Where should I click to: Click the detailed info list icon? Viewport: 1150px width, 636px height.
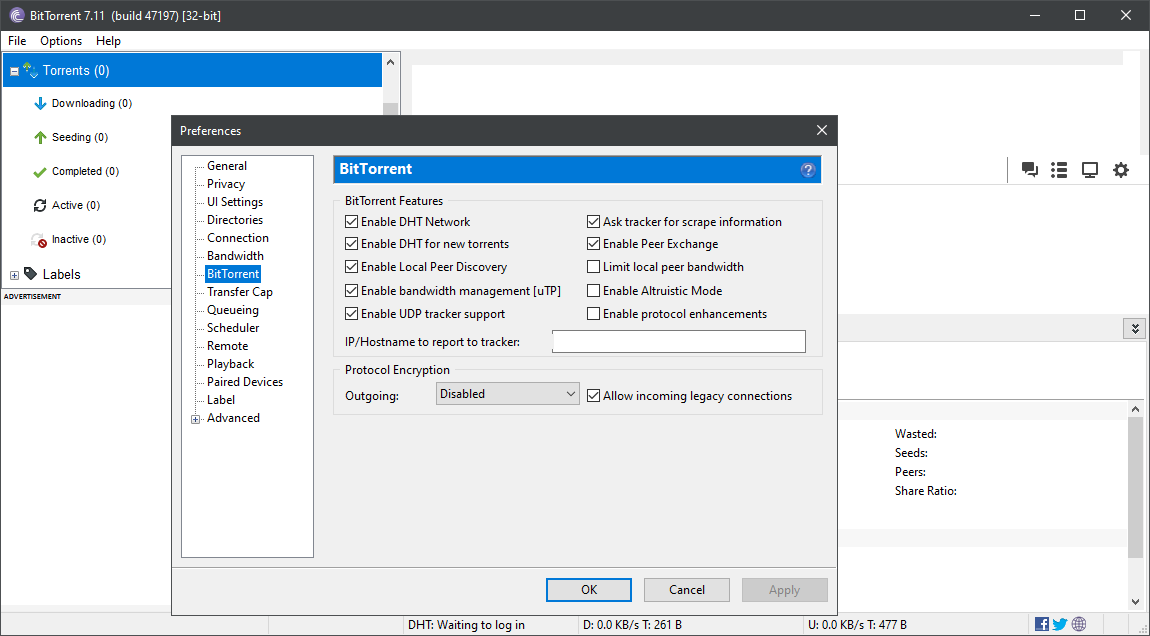pyautogui.click(x=1059, y=169)
